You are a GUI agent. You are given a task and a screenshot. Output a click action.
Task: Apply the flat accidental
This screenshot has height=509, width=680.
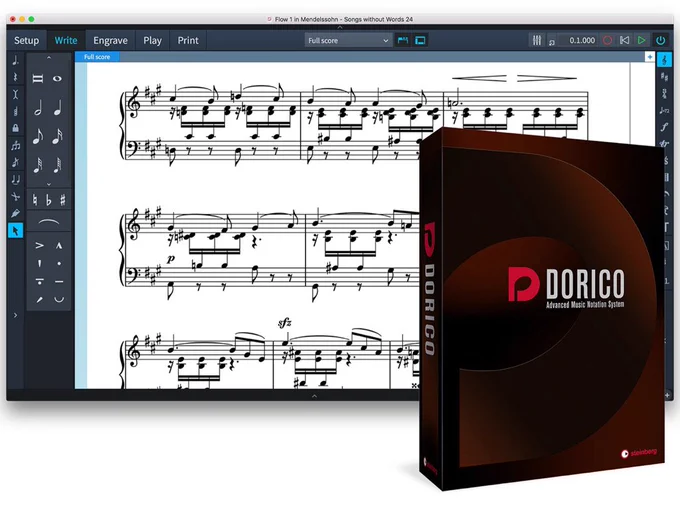point(49,200)
